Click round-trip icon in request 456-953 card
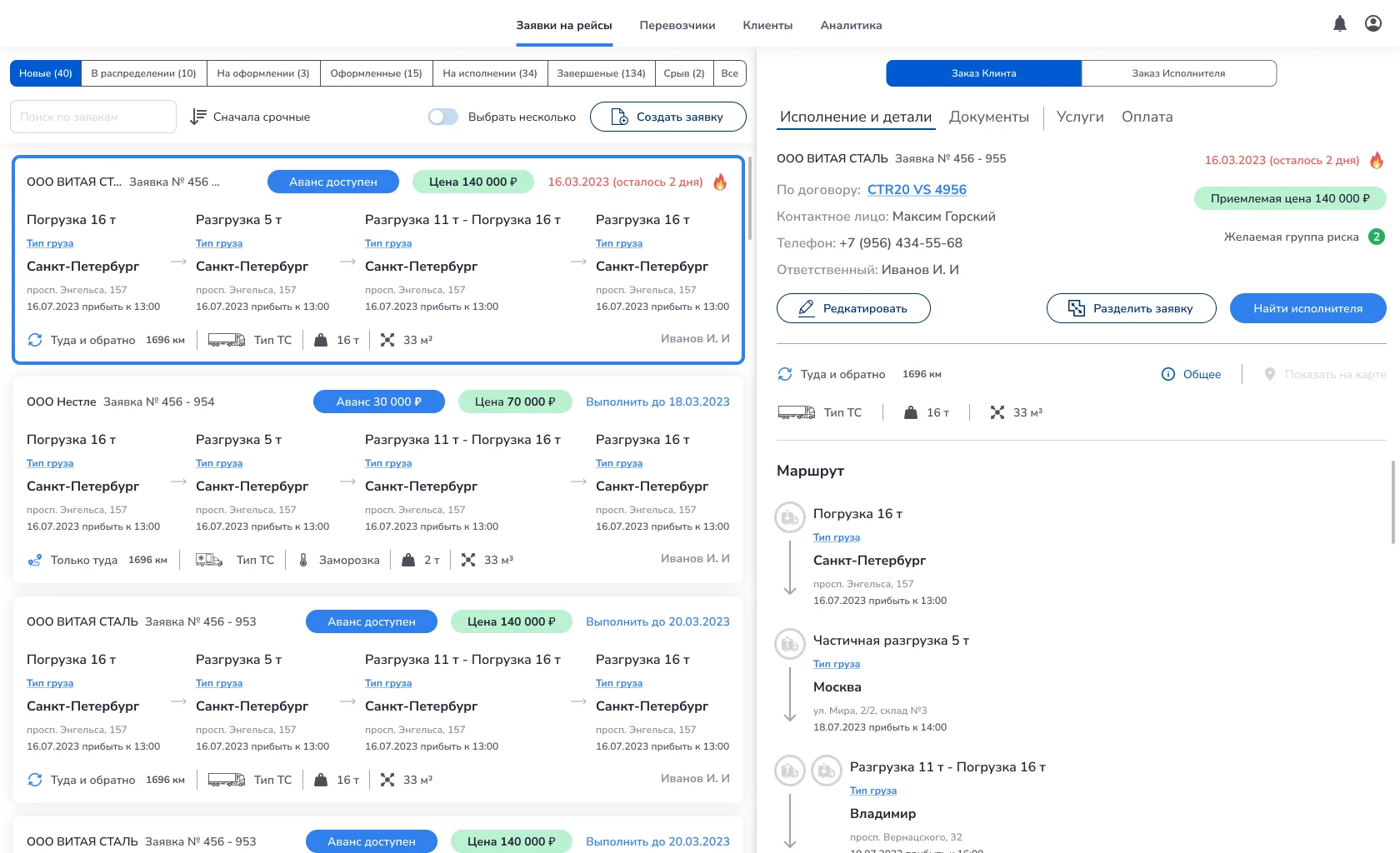 click(x=35, y=780)
